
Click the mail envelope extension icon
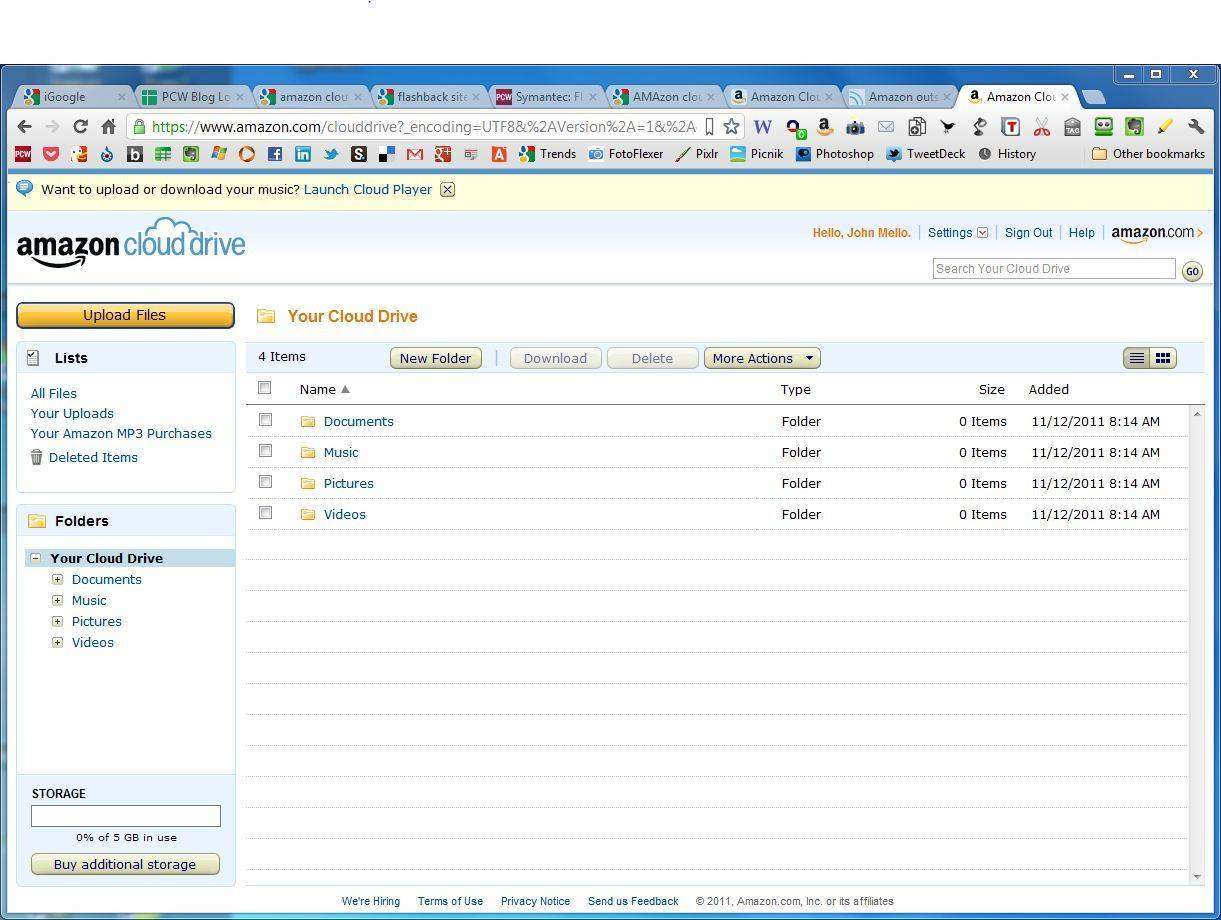tap(886, 127)
